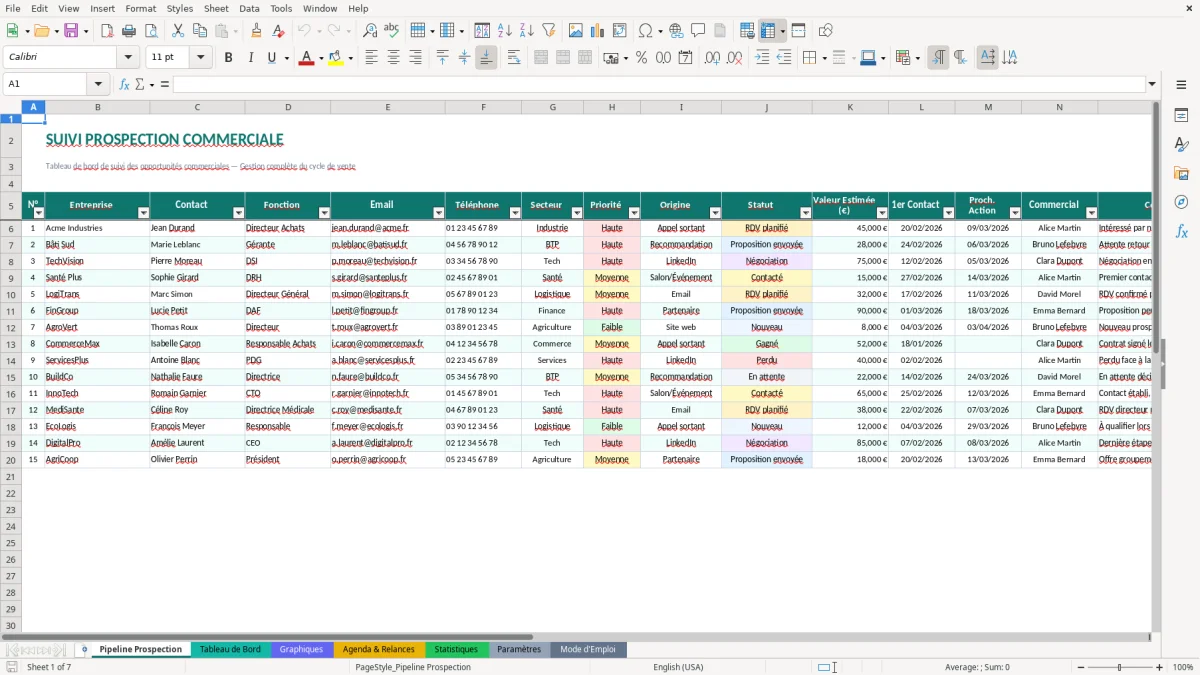Select the Clone Formatting paintbrush

tap(256, 31)
